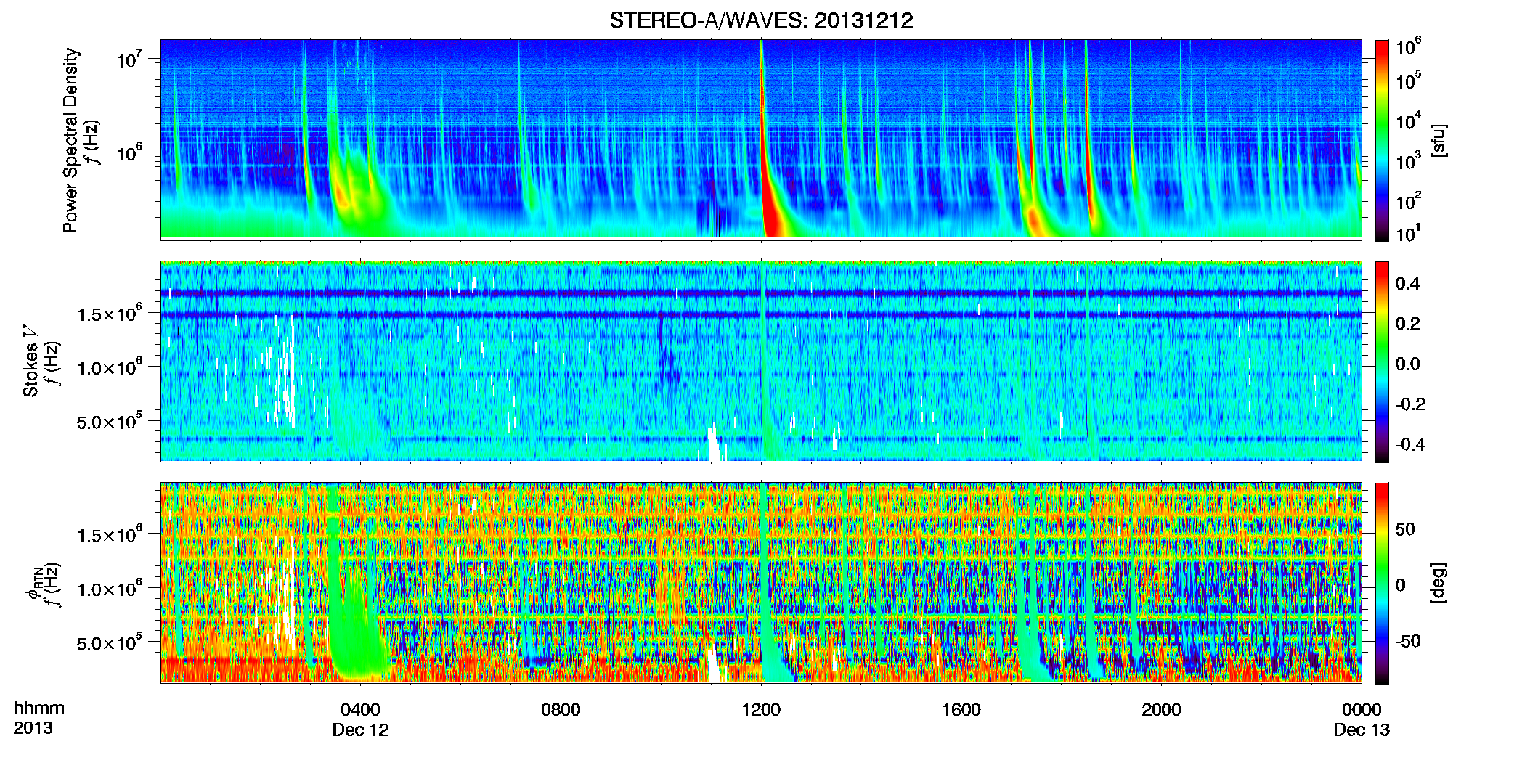Click the 10^6 tick on sfu color bar
Image resolution: width=1522 pixels, height=784 pixels.
tap(1409, 48)
